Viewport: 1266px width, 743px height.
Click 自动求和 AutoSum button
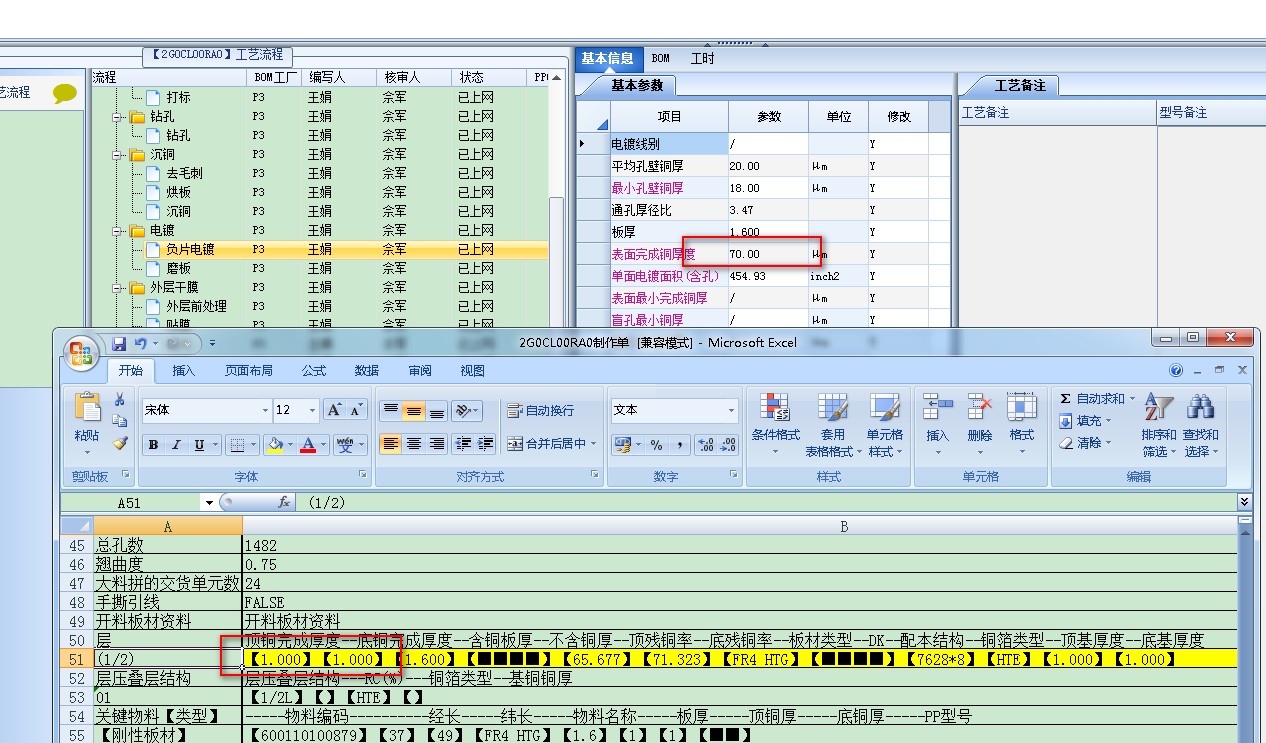click(x=1097, y=399)
